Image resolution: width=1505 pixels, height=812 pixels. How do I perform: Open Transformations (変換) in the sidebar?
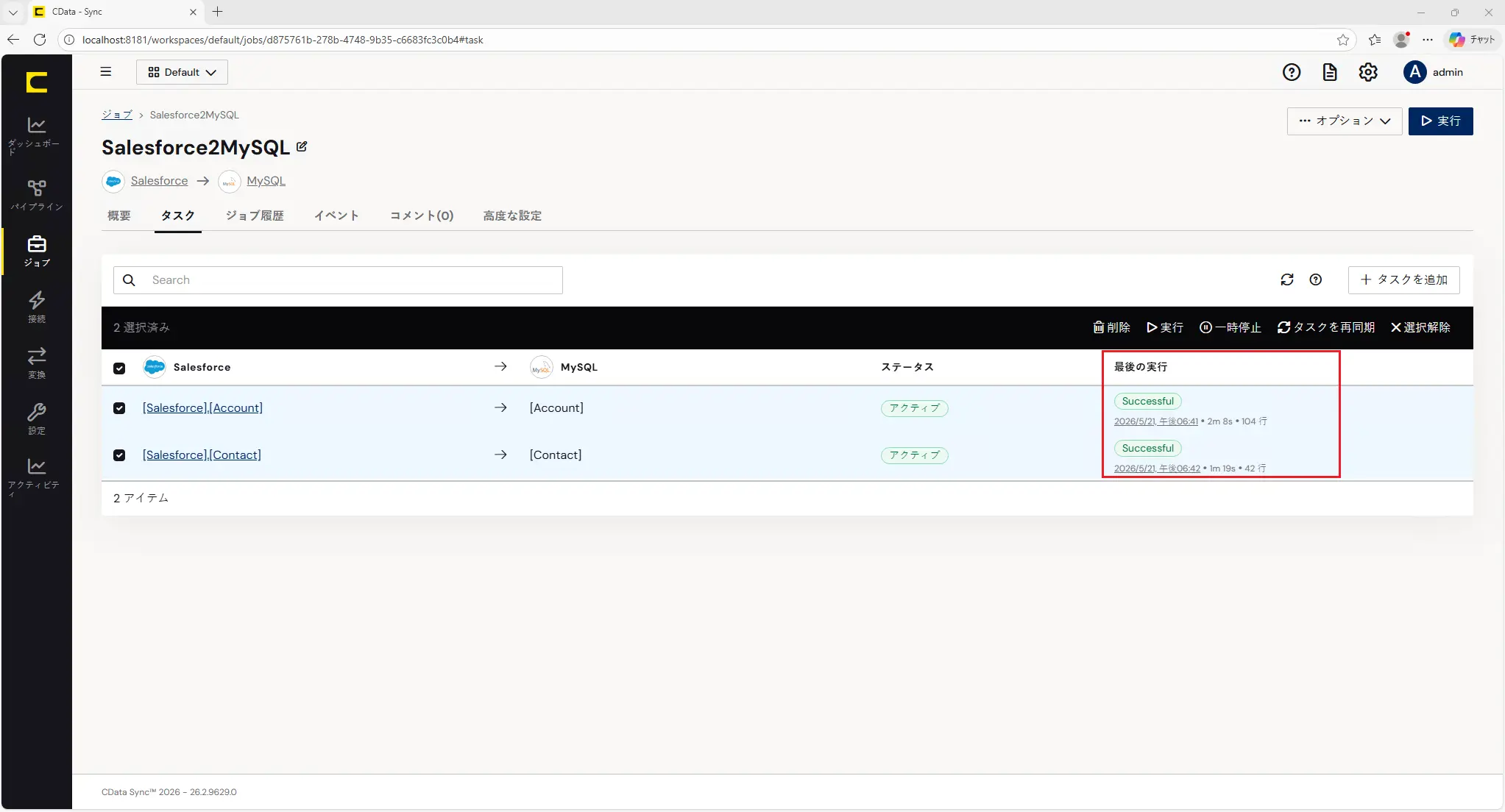pos(36,363)
